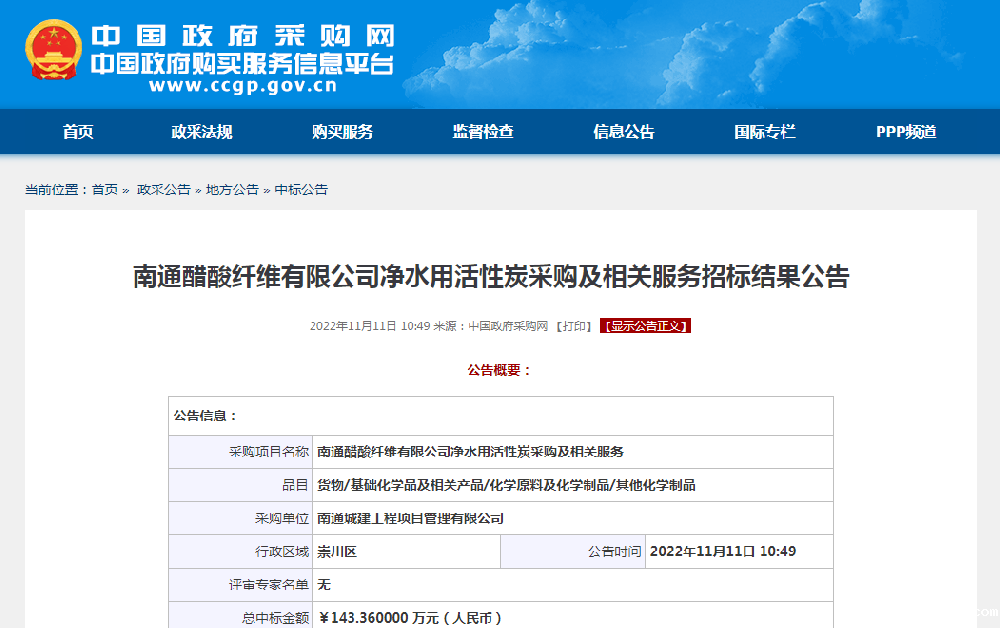Open the 地方公告 breadcrumb link
Image resolution: width=1000 pixels, height=628 pixels.
tap(232, 189)
